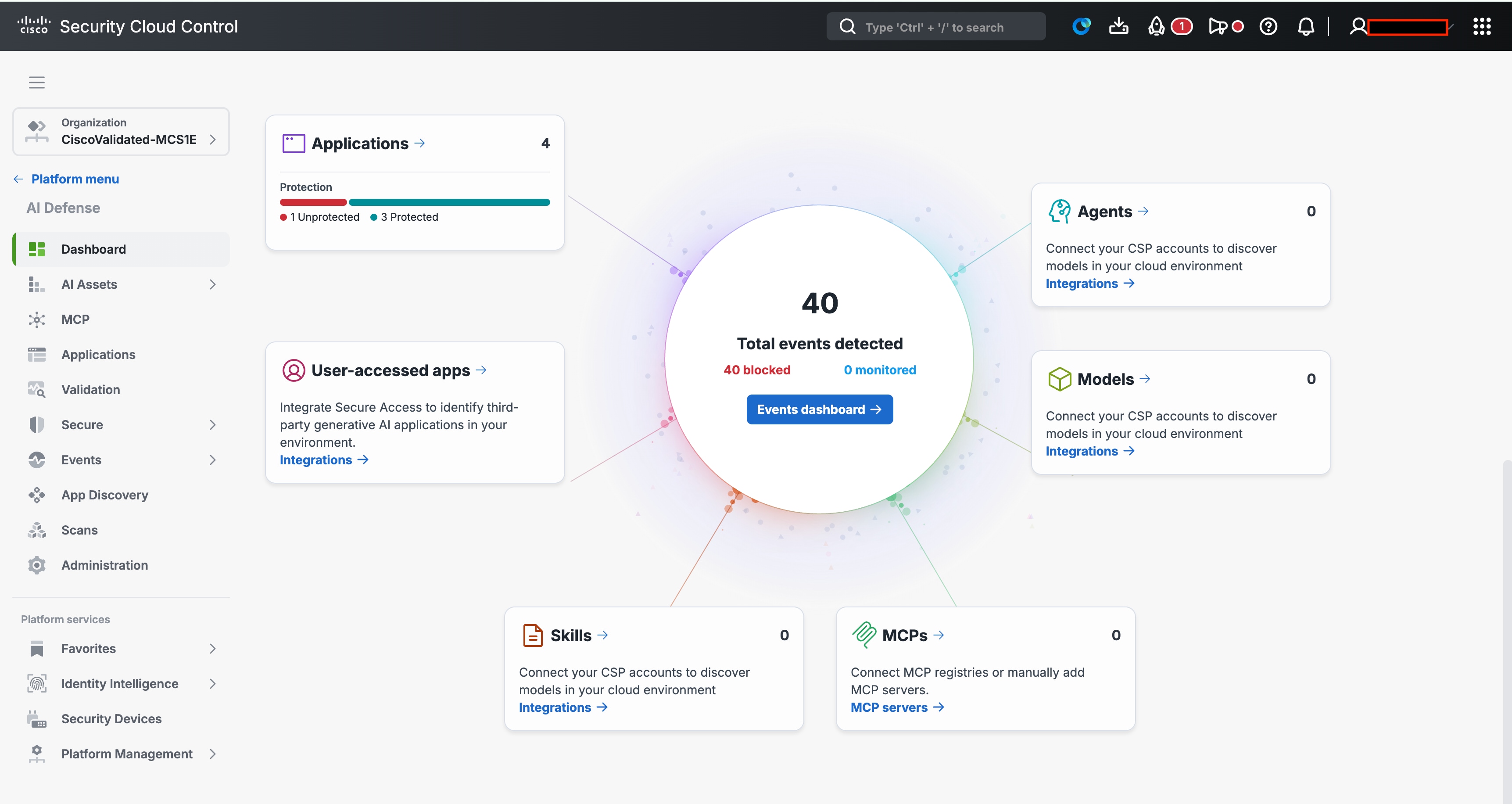This screenshot has width=1512, height=804.
Task: Click the Agents card head icon
Action: (x=1060, y=212)
